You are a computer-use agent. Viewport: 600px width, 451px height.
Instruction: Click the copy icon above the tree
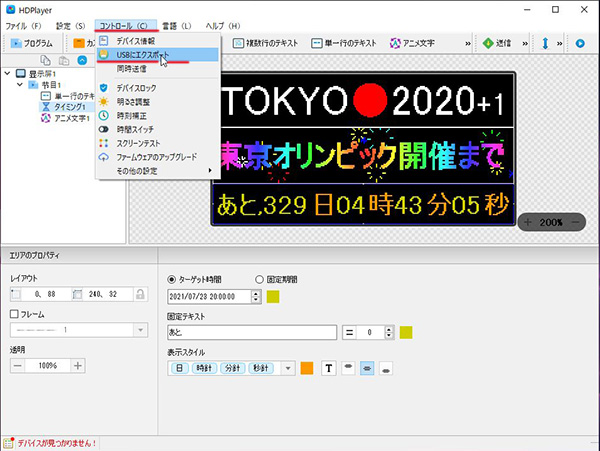(x=46, y=60)
